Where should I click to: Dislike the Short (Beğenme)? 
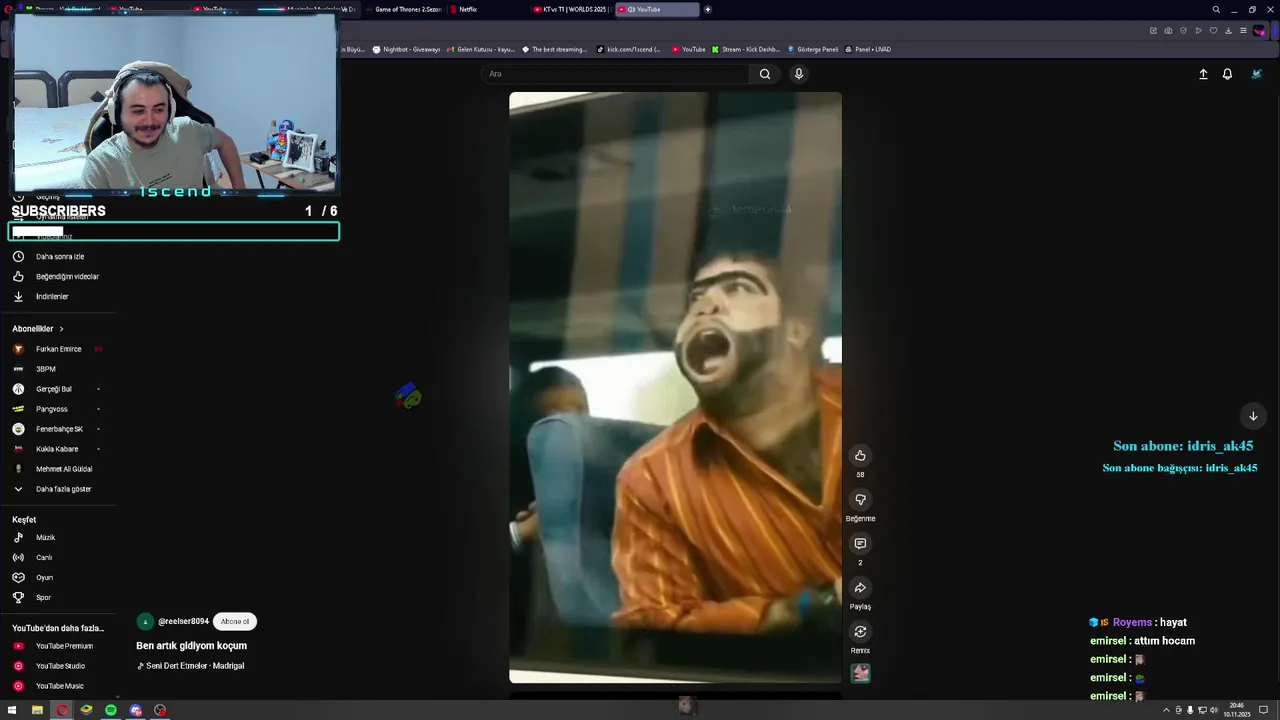[860, 500]
